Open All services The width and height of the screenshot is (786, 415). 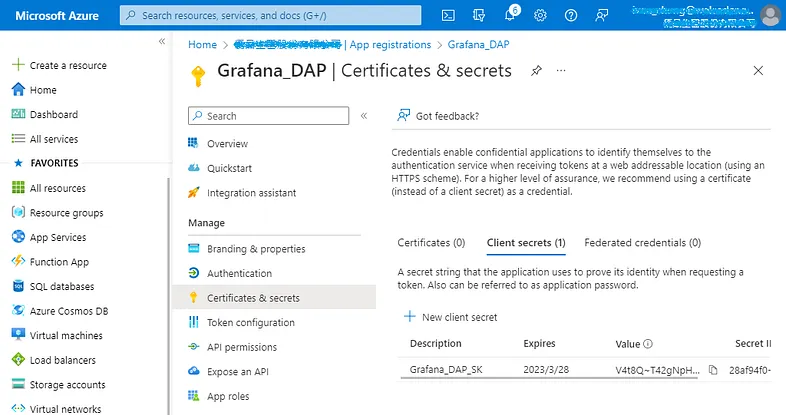point(45,139)
